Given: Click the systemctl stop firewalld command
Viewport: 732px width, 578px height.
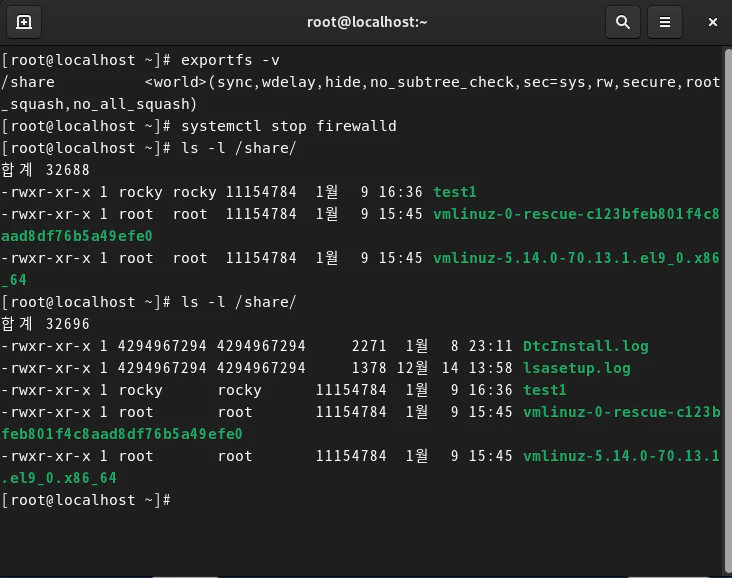Looking at the screenshot, I should coord(289,126).
